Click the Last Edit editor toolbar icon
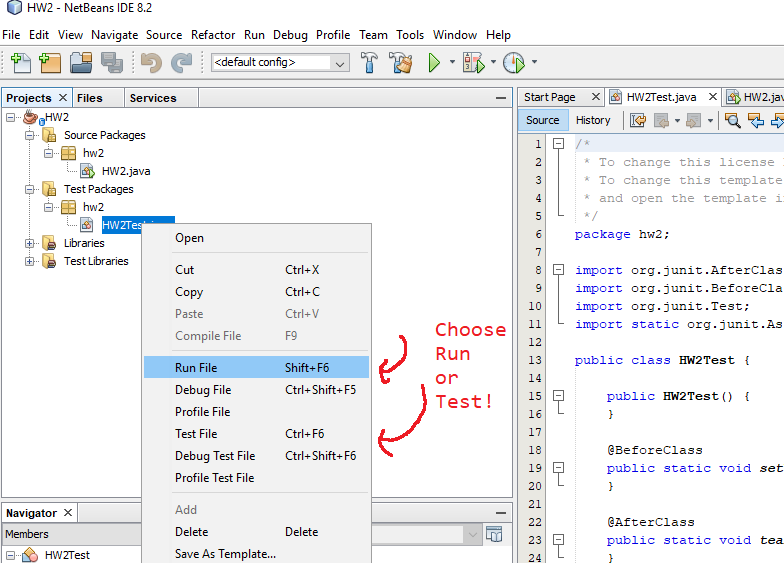Screen dimensions: 784x563 [x=638, y=120]
